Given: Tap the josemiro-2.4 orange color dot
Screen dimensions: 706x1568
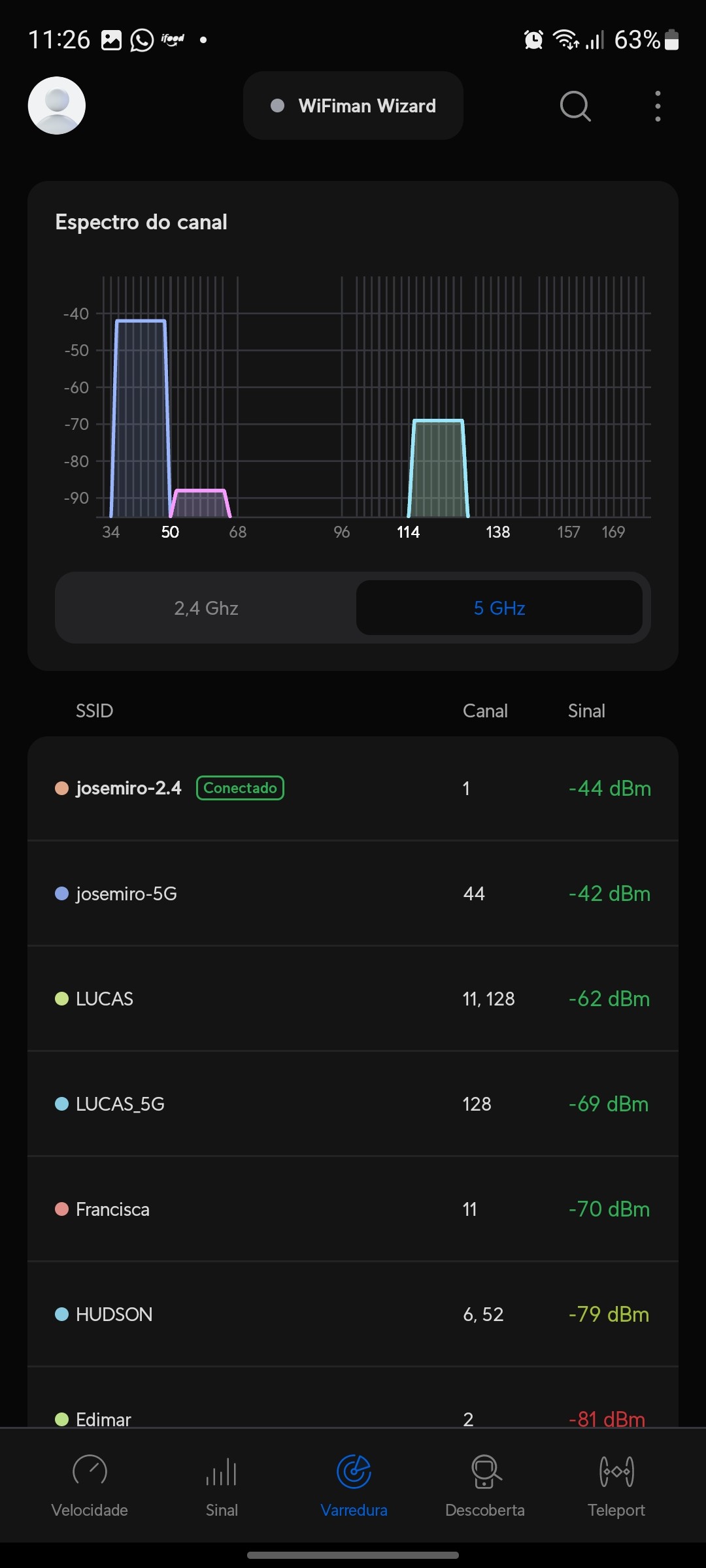Looking at the screenshot, I should point(62,789).
